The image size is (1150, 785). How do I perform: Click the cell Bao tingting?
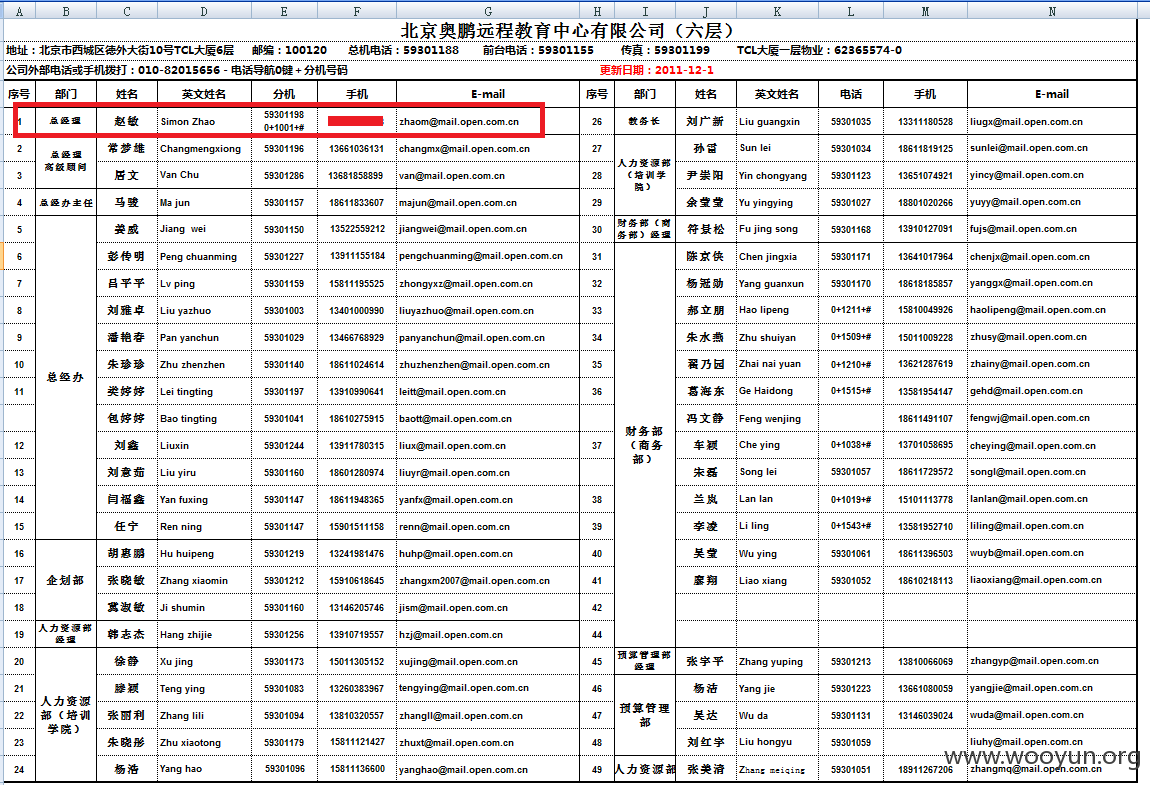click(188, 419)
